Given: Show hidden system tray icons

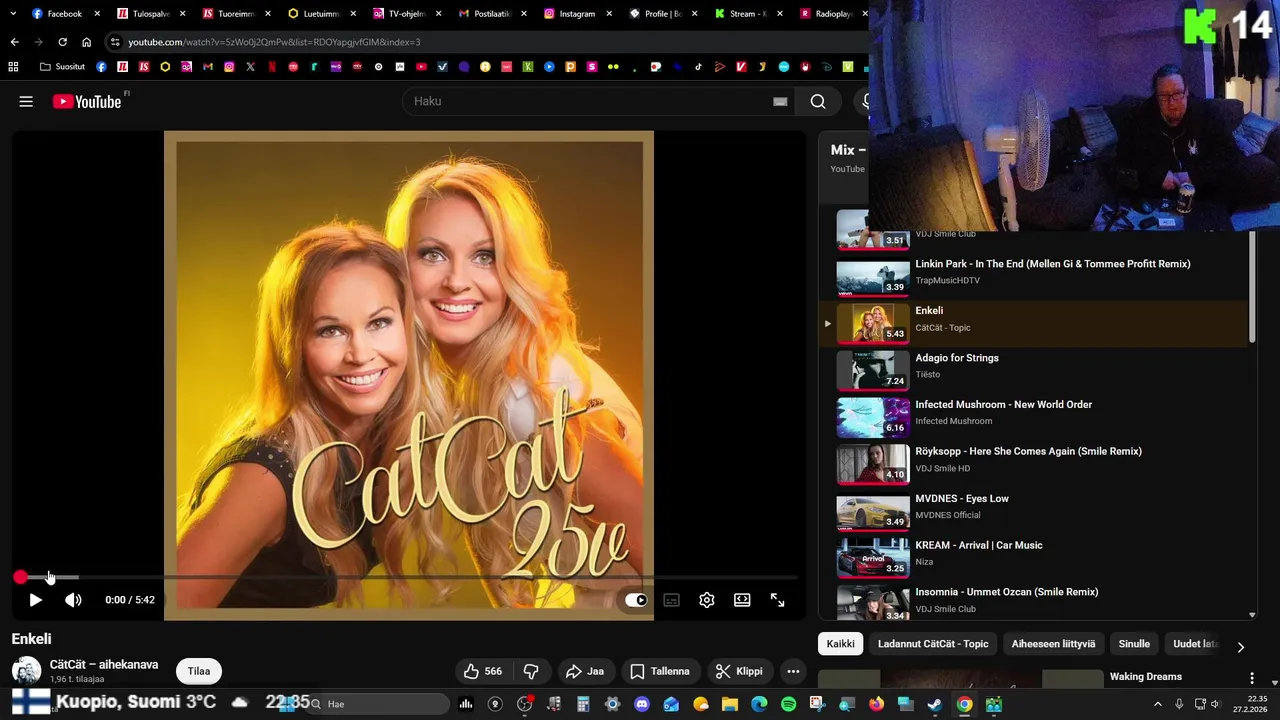Looking at the screenshot, I should (1158, 704).
